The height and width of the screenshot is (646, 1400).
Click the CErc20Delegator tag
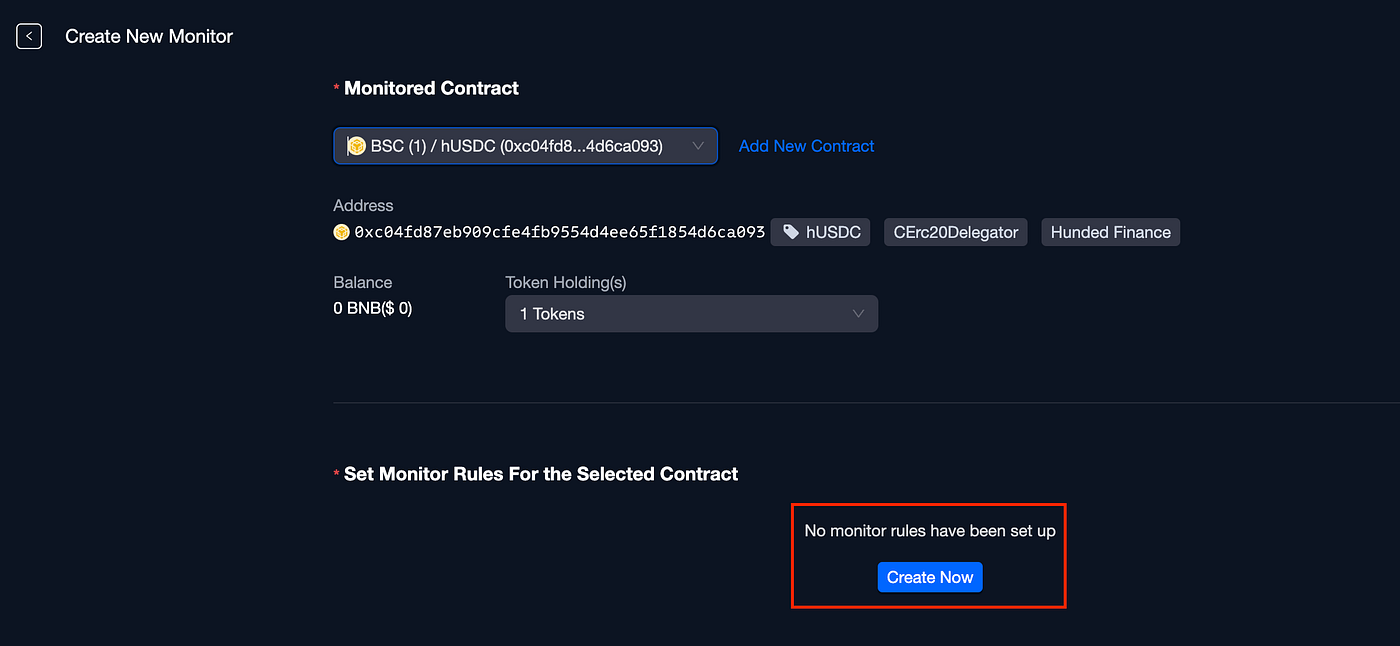956,232
